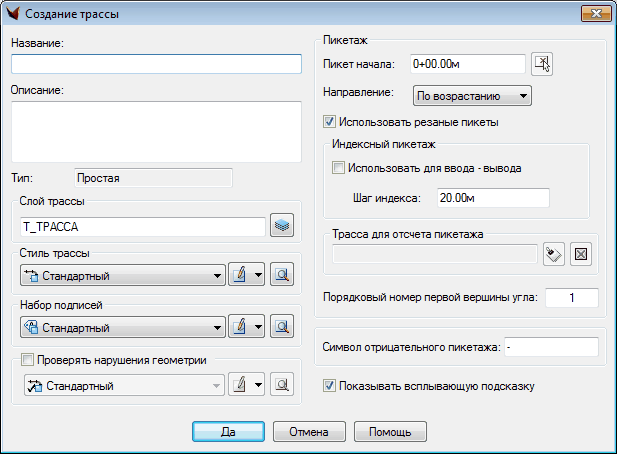Click the clear X icon for reference alignment

click(x=583, y=254)
